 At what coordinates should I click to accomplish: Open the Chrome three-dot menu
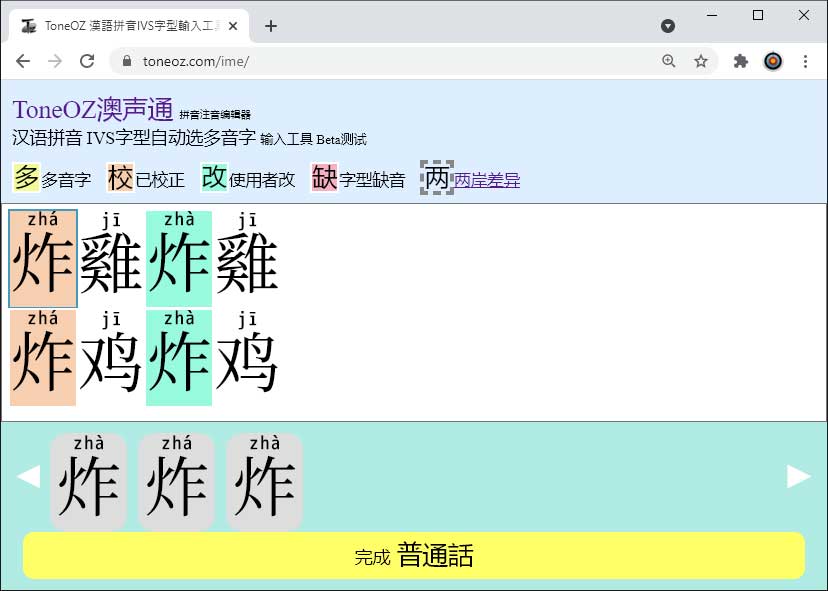point(805,61)
